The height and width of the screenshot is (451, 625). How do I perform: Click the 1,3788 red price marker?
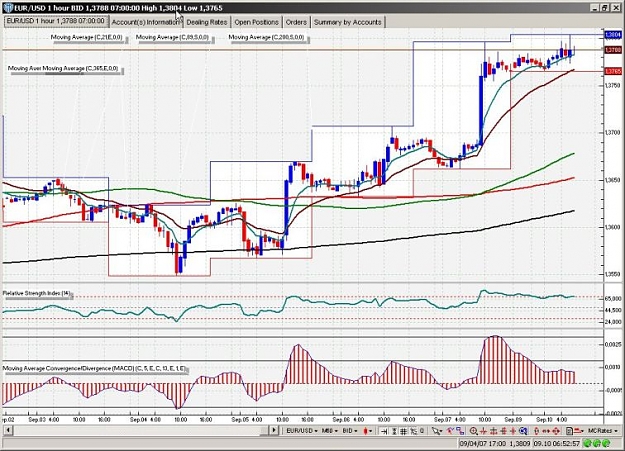(x=613, y=50)
